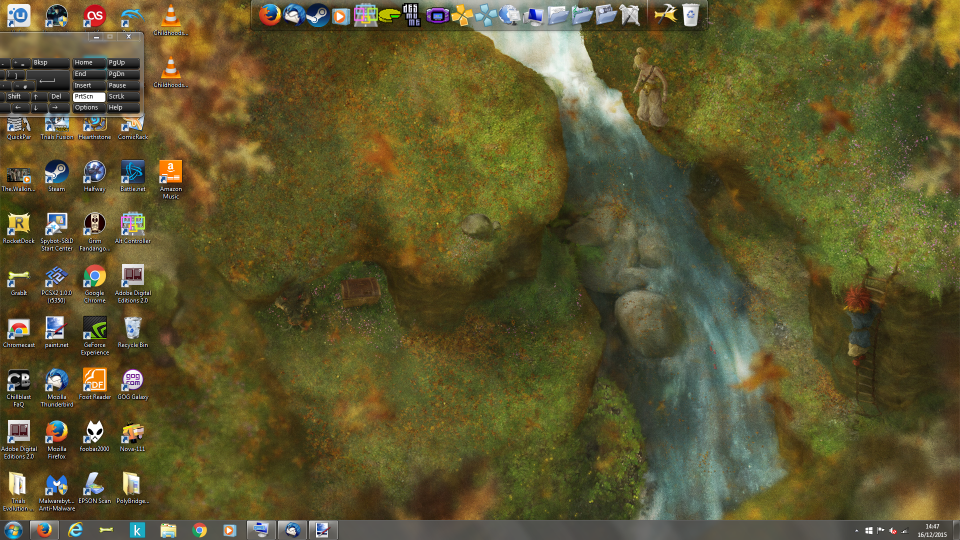
Task: Select the paint.net desktop shortcut
Action: pos(56,332)
